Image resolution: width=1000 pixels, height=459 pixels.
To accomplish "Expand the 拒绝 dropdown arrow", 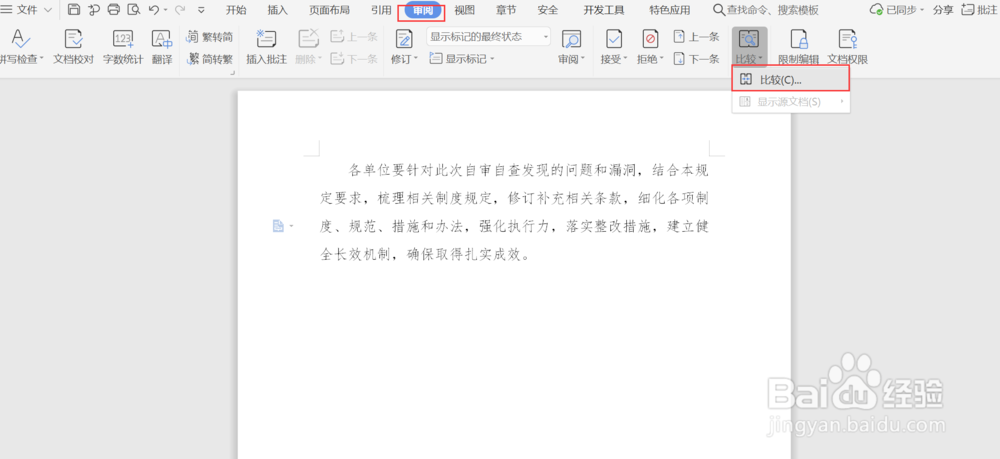I will (x=661, y=59).
